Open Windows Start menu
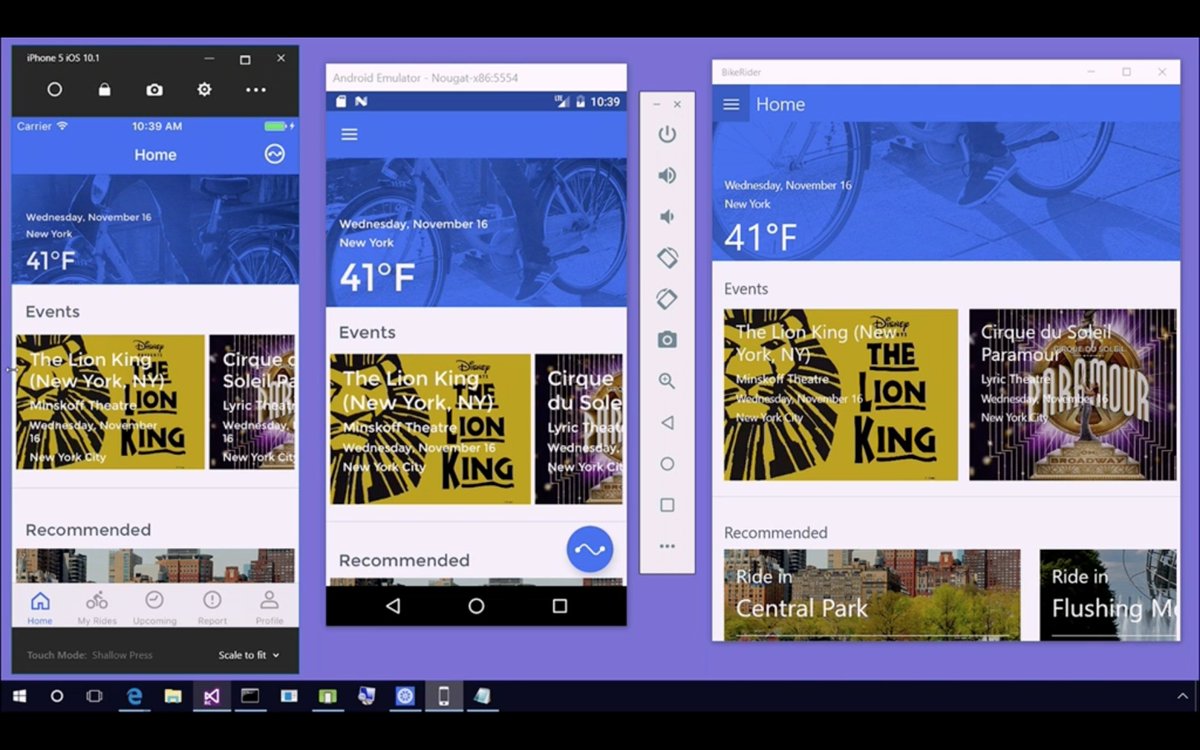Image resolution: width=1200 pixels, height=750 pixels. [x=19, y=696]
